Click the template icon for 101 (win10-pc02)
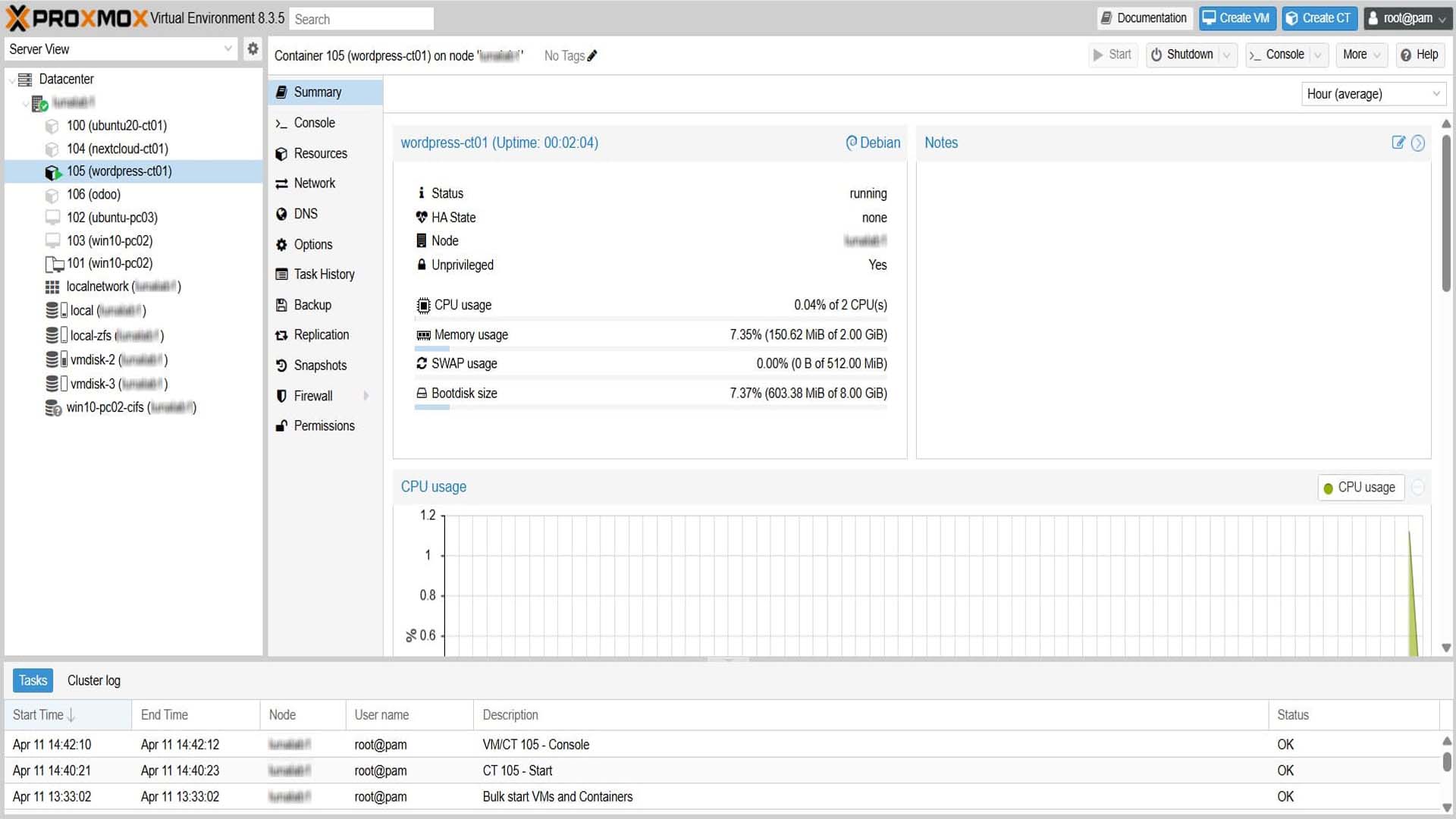Screen dimensions: 1456x819 point(54,264)
